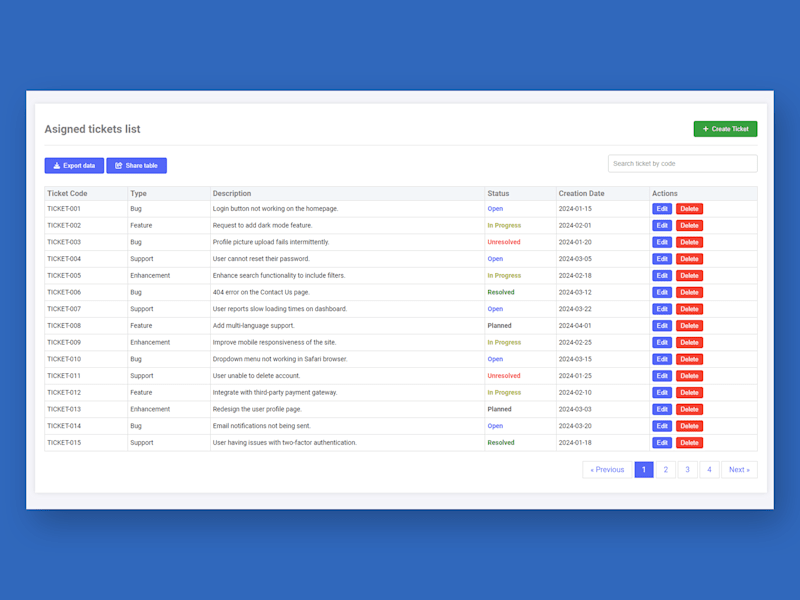This screenshot has height=600, width=800.
Task: Click Enhancement type of TICKET-009
Action: pyautogui.click(x=150, y=342)
